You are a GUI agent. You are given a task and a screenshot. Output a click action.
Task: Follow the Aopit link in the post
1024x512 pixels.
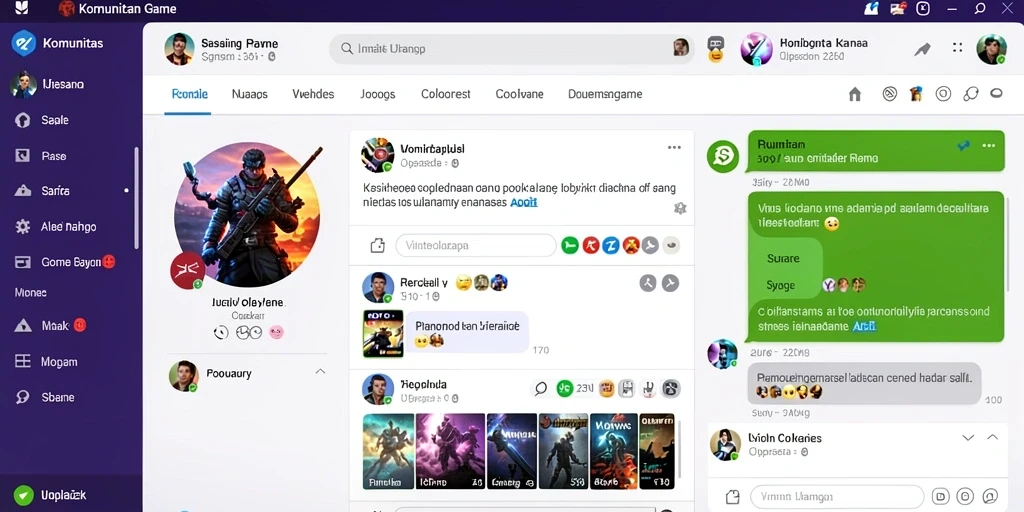pyautogui.click(x=523, y=202)
